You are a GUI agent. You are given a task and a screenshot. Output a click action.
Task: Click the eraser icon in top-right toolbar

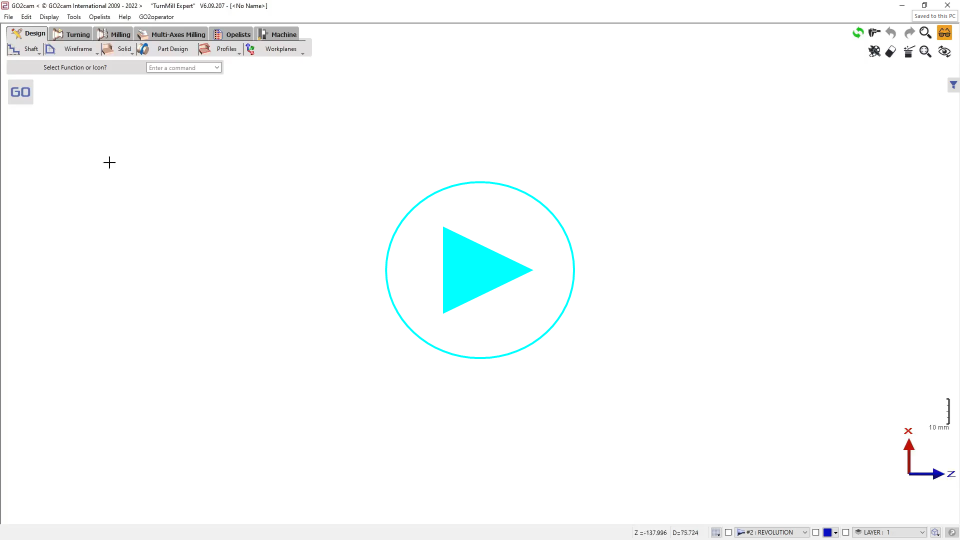click(891, 52)
